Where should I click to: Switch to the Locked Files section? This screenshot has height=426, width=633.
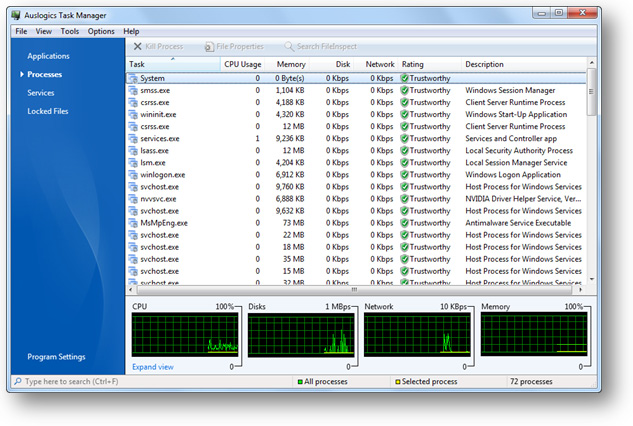point(48,111)
